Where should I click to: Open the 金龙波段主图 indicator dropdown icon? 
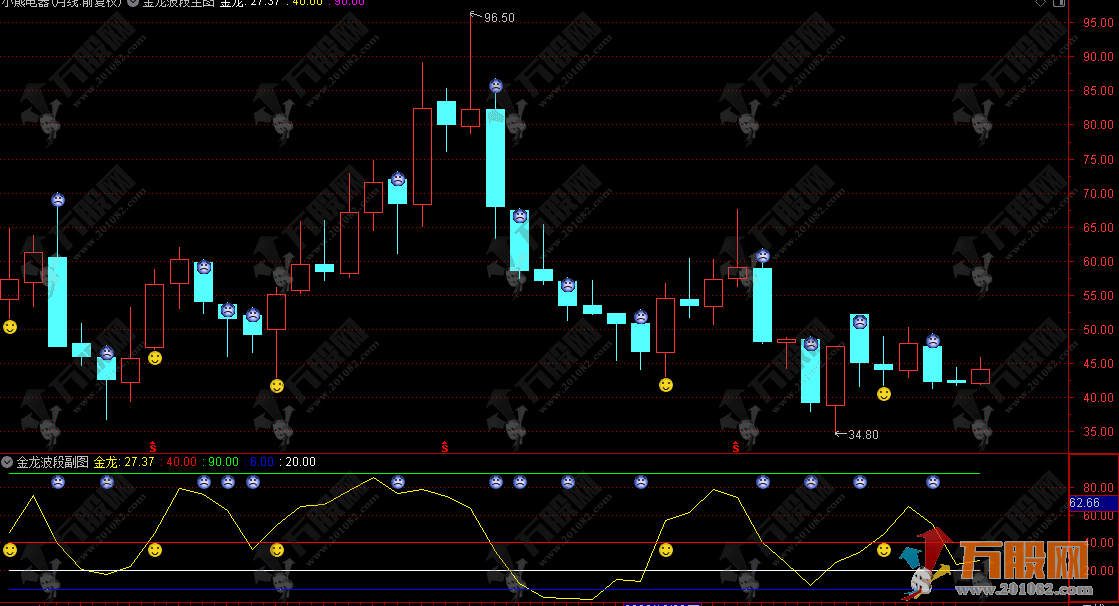pos(133,3)
